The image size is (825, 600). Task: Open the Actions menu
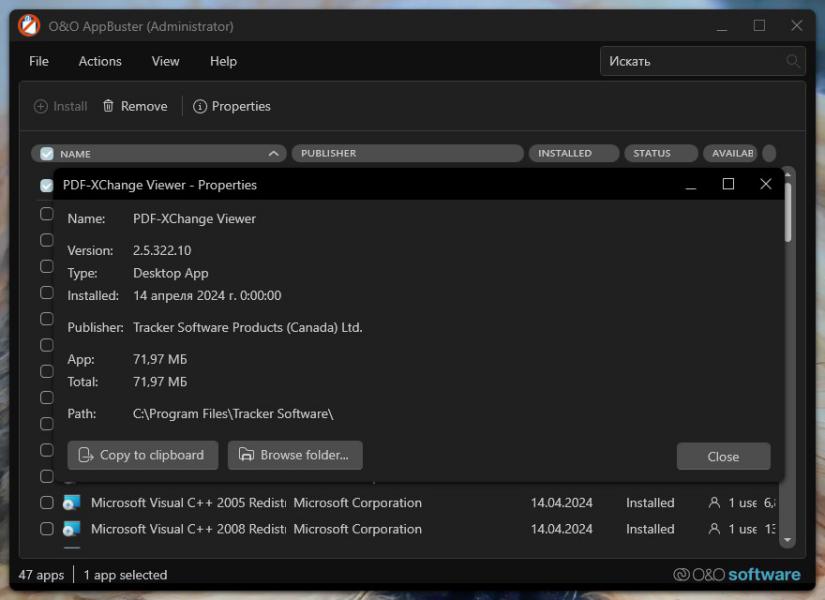100,61
